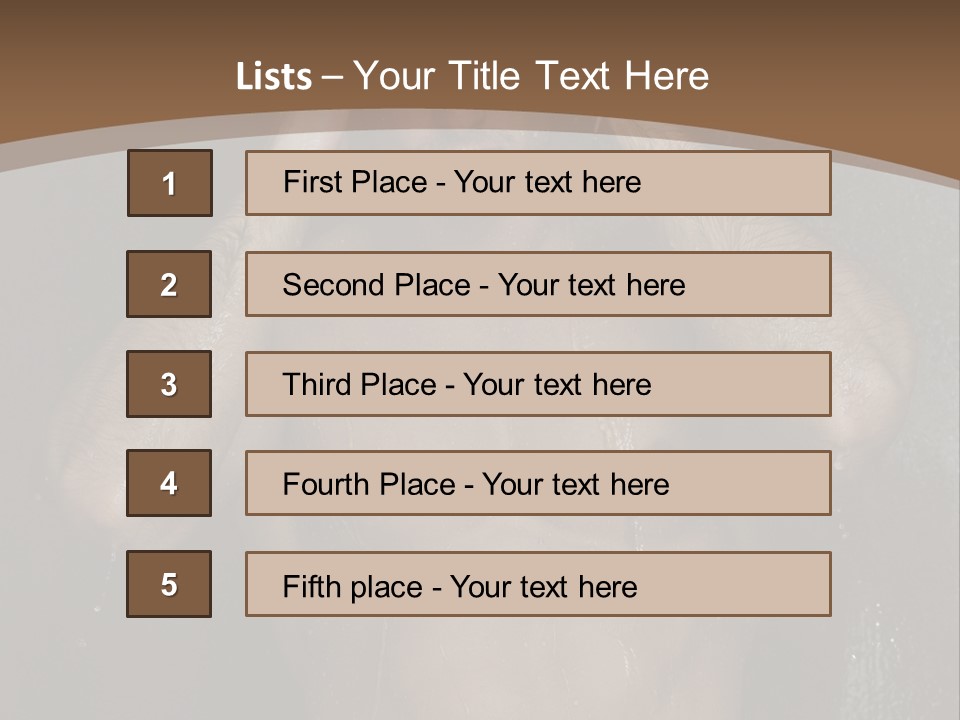This screenshot has height=720, width=960.
Task: Click the word 'Fourth' in the list
Action: coord(326,484)
